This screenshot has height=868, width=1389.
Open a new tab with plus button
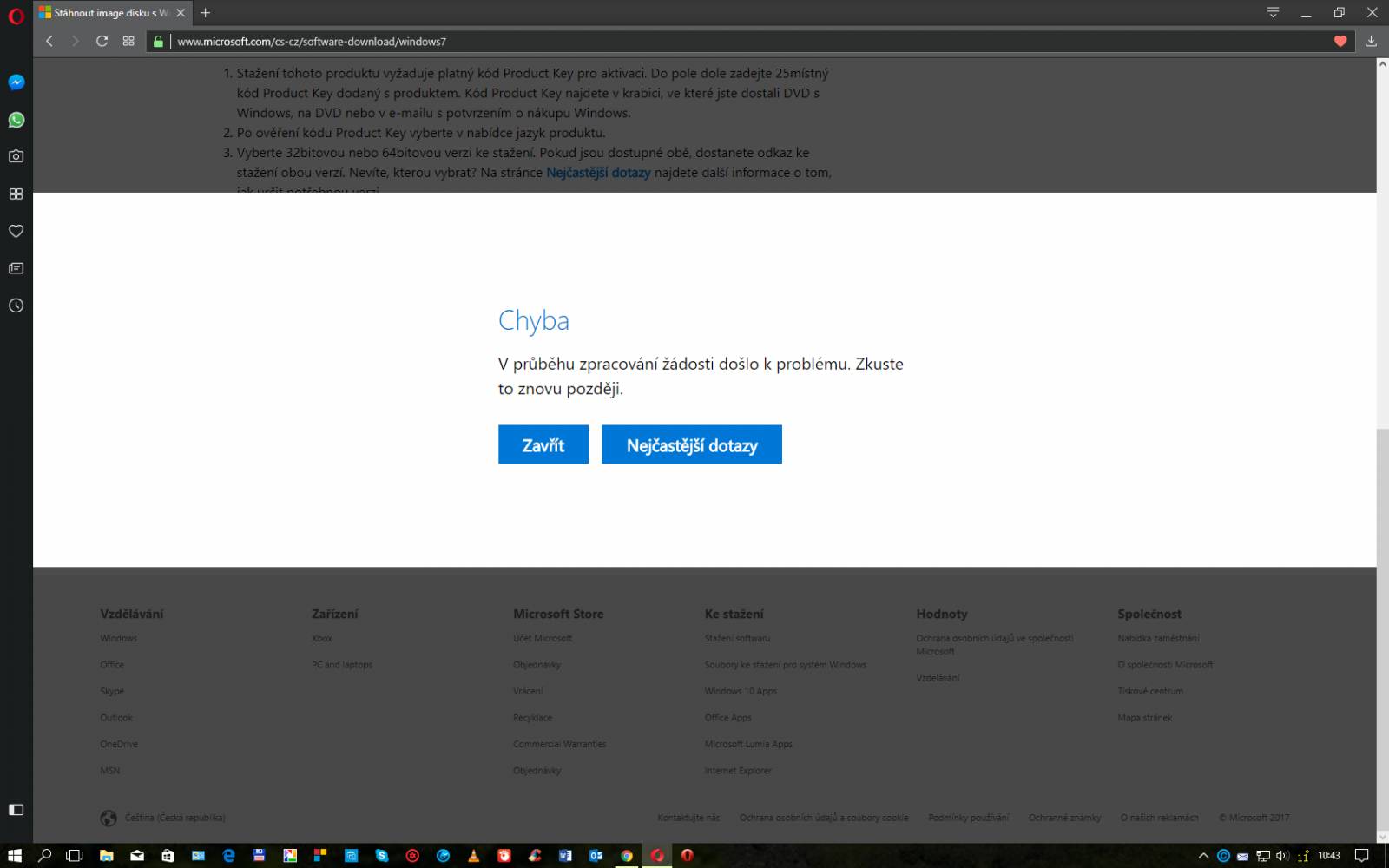[x=205, y=13]
